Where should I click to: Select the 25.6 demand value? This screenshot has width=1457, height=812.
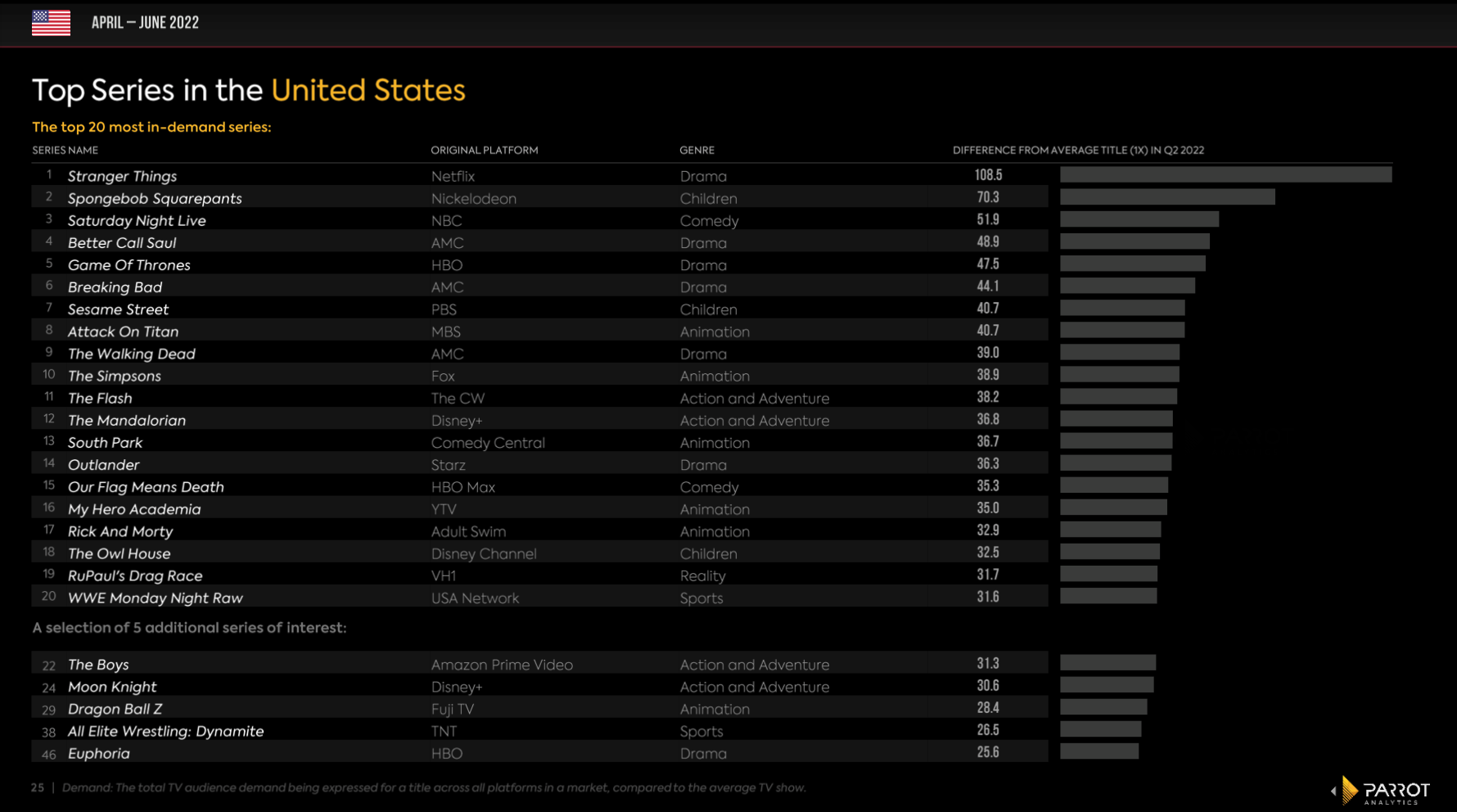tap(988, 751)
